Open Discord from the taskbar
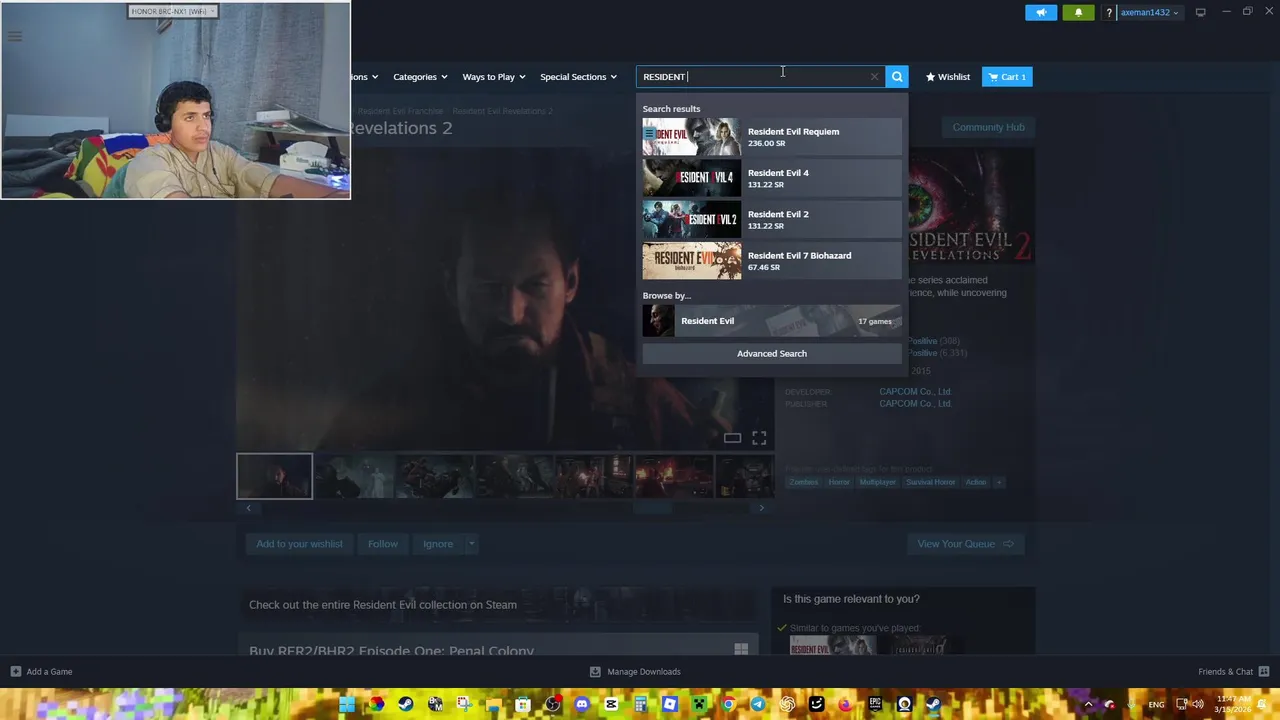The height and width of the screenshot is (720, 1280). pos(582,704)
